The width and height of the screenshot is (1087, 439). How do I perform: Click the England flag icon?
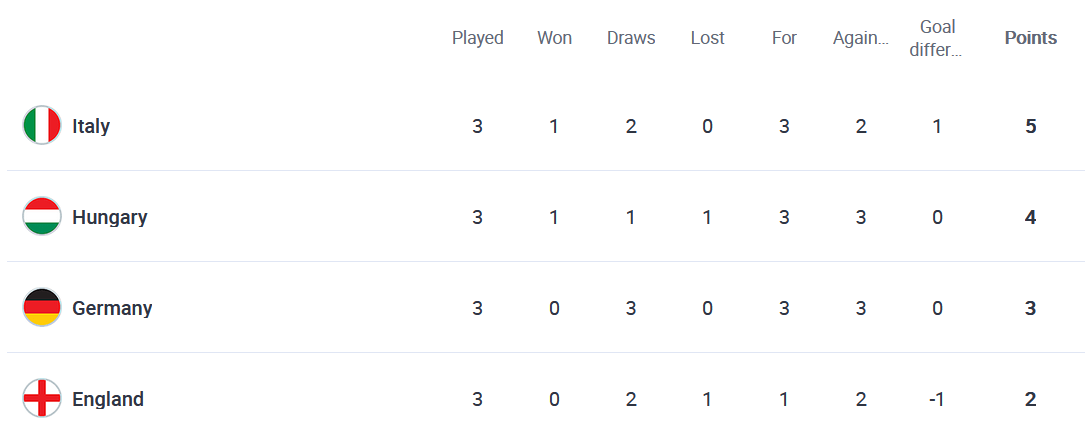click(x=42, y=398)
